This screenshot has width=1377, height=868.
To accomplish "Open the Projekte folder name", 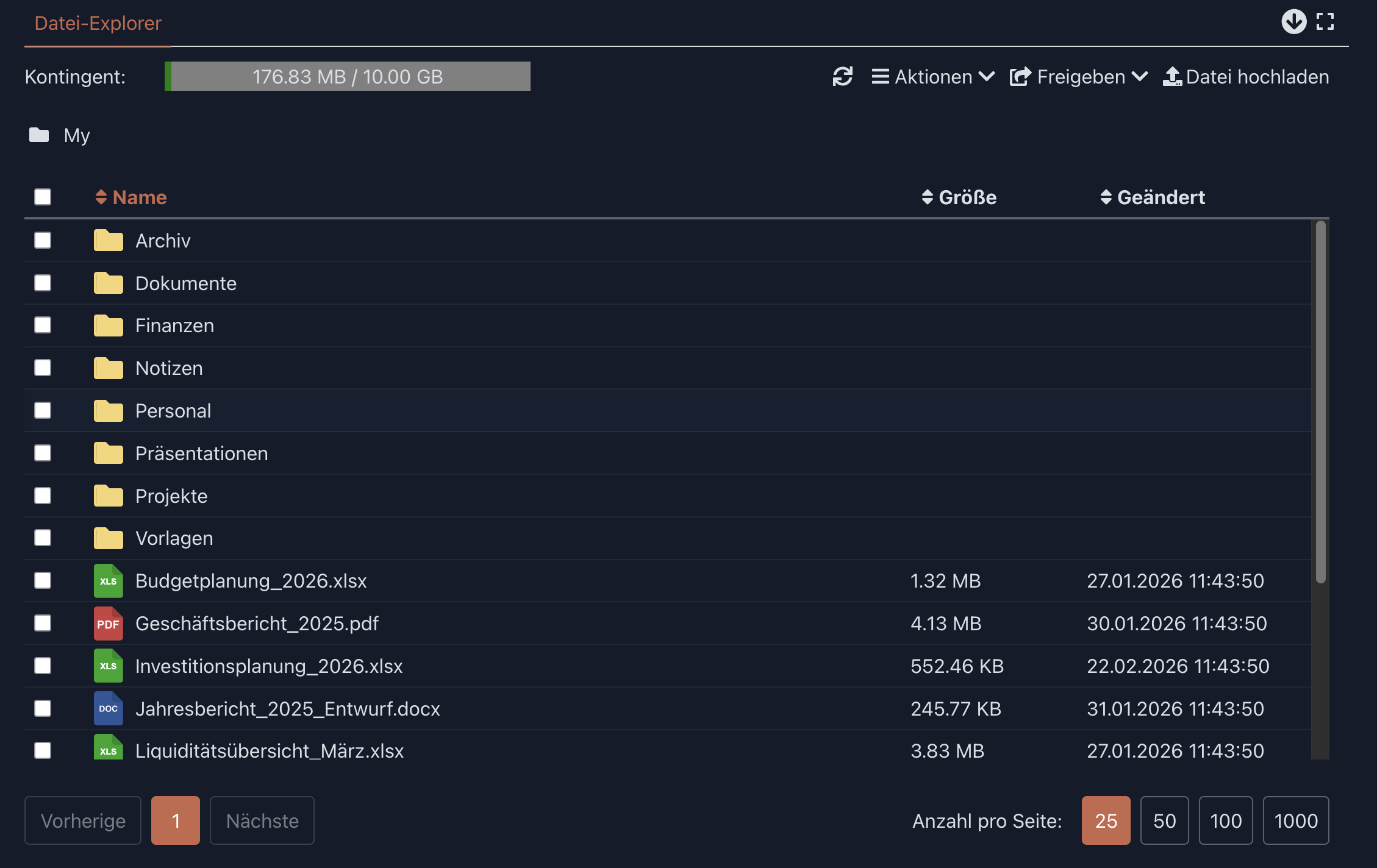I will 171,496.
